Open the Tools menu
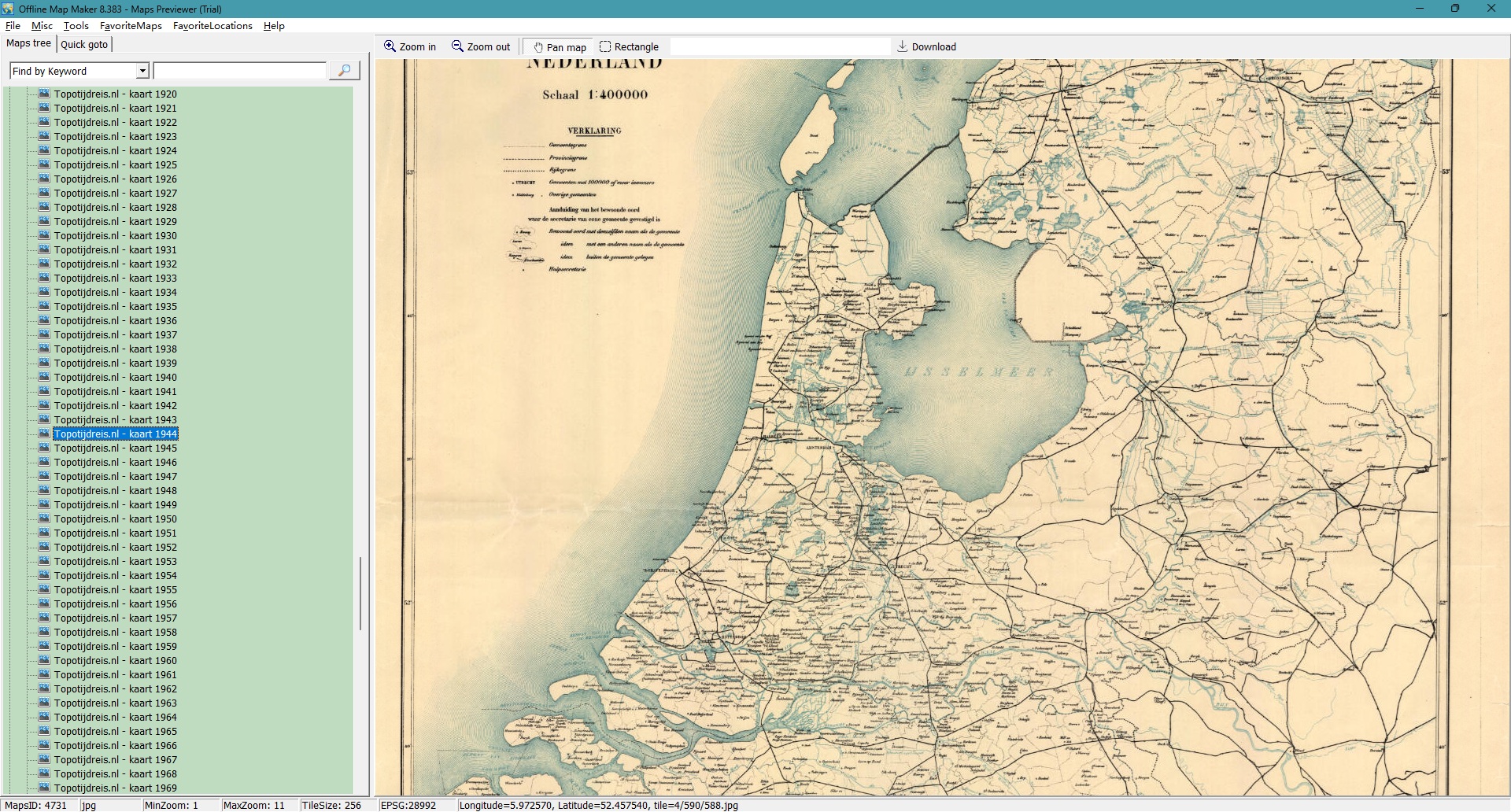Image resolution: width=1511 pixels, height=812 pixels. click(76, 26)
